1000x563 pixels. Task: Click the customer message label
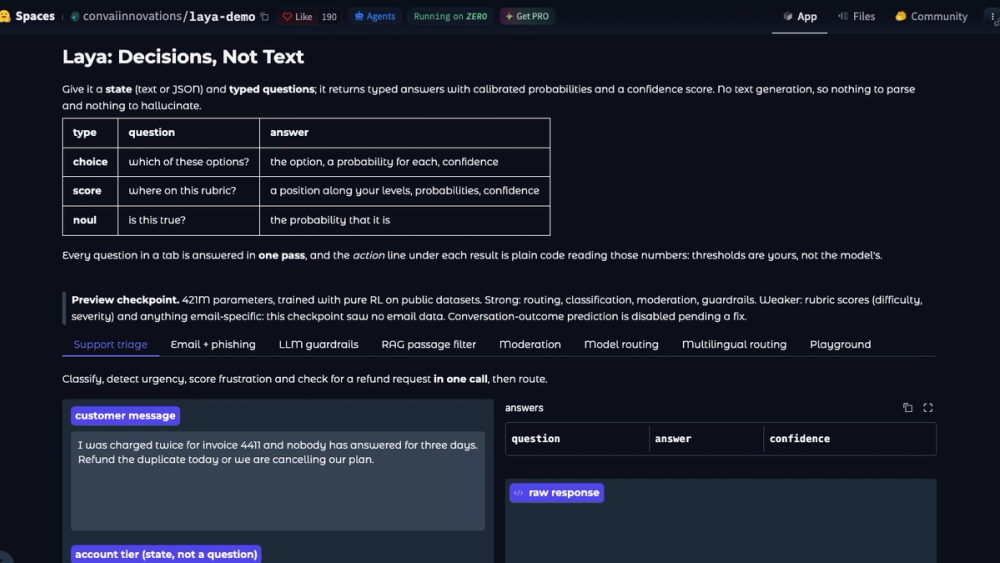tap(125, 416)
